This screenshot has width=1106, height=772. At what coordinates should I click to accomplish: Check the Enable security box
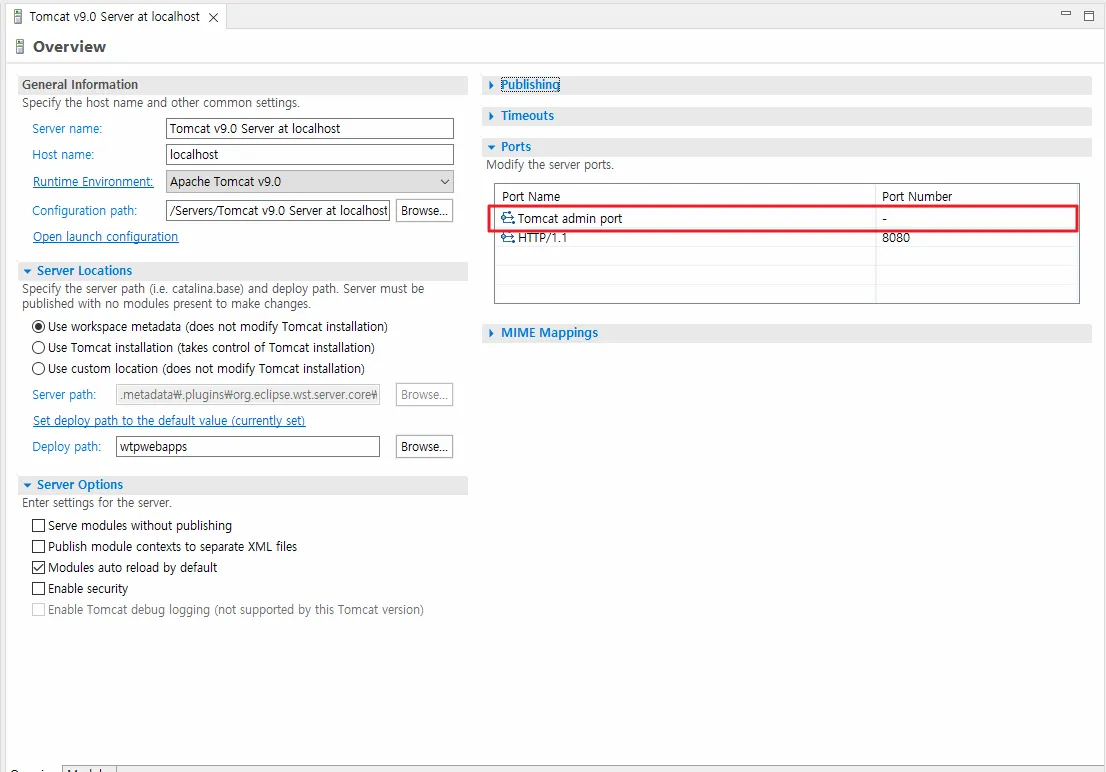pyautogui.click(x=39, y=589)
